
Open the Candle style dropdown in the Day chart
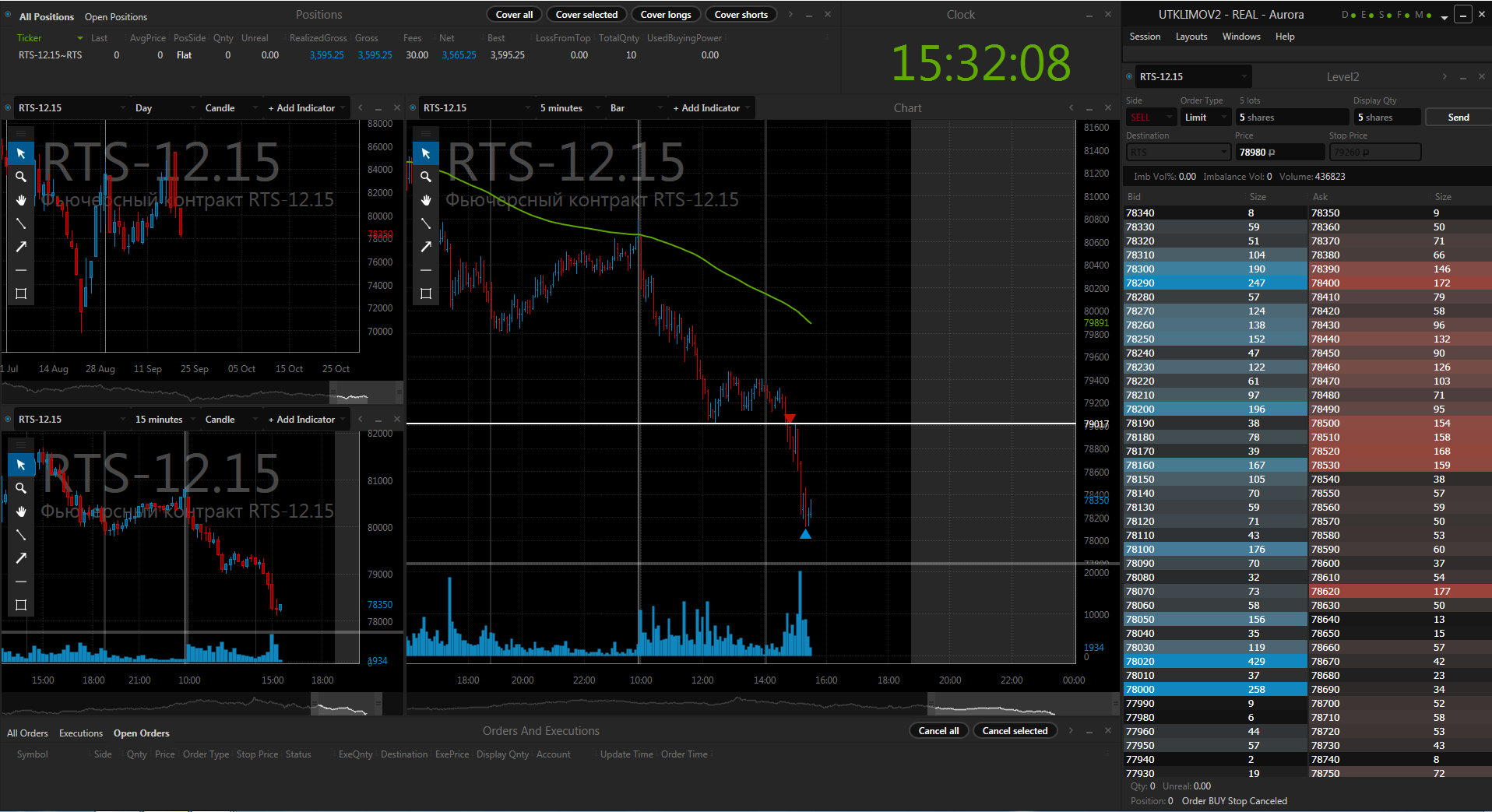click(230, 107)
